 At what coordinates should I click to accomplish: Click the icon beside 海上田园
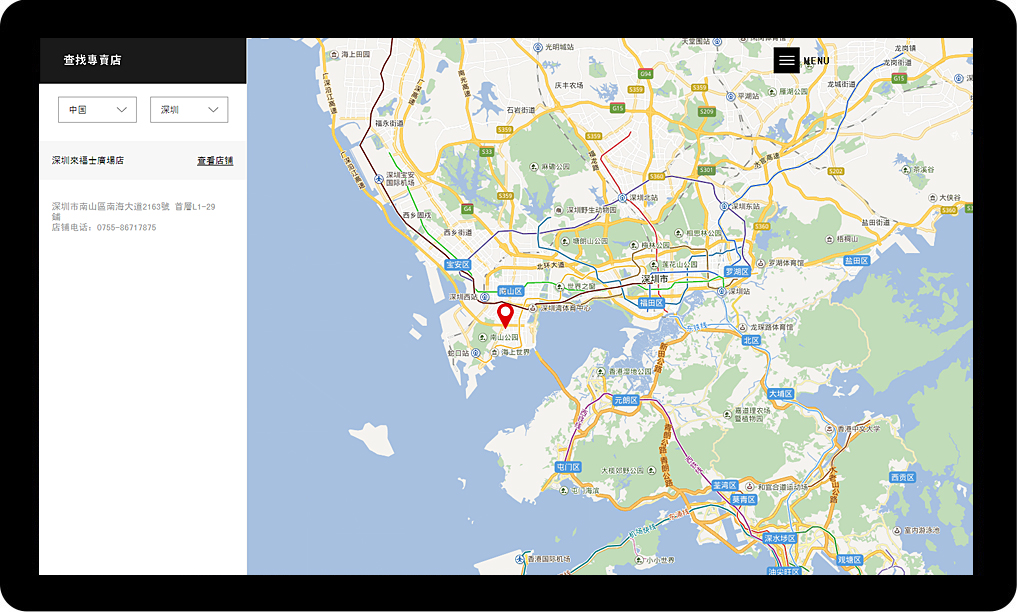pos(334,54)
